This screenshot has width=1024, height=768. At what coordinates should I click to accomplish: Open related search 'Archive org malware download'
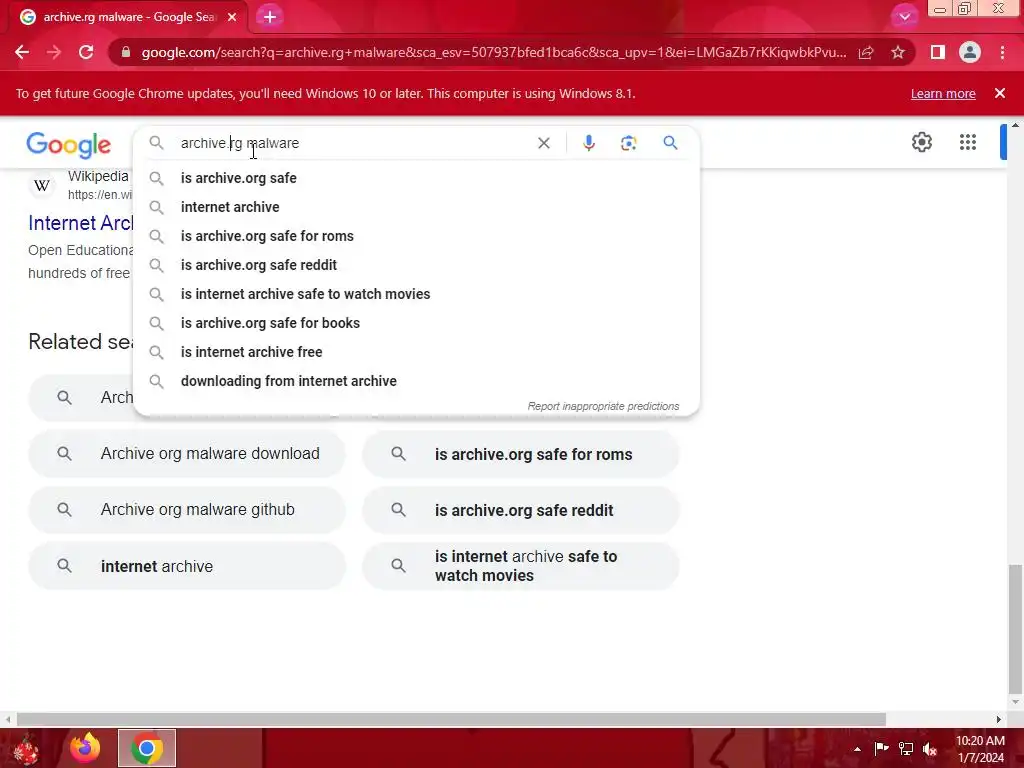[x=187, y=454]
